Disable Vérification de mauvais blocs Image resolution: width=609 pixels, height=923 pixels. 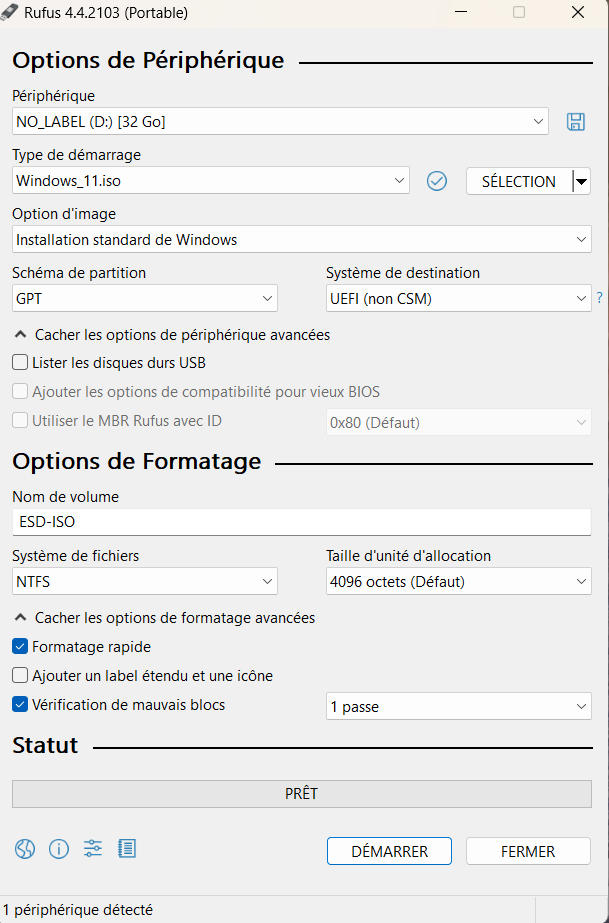tap(20, 705)
